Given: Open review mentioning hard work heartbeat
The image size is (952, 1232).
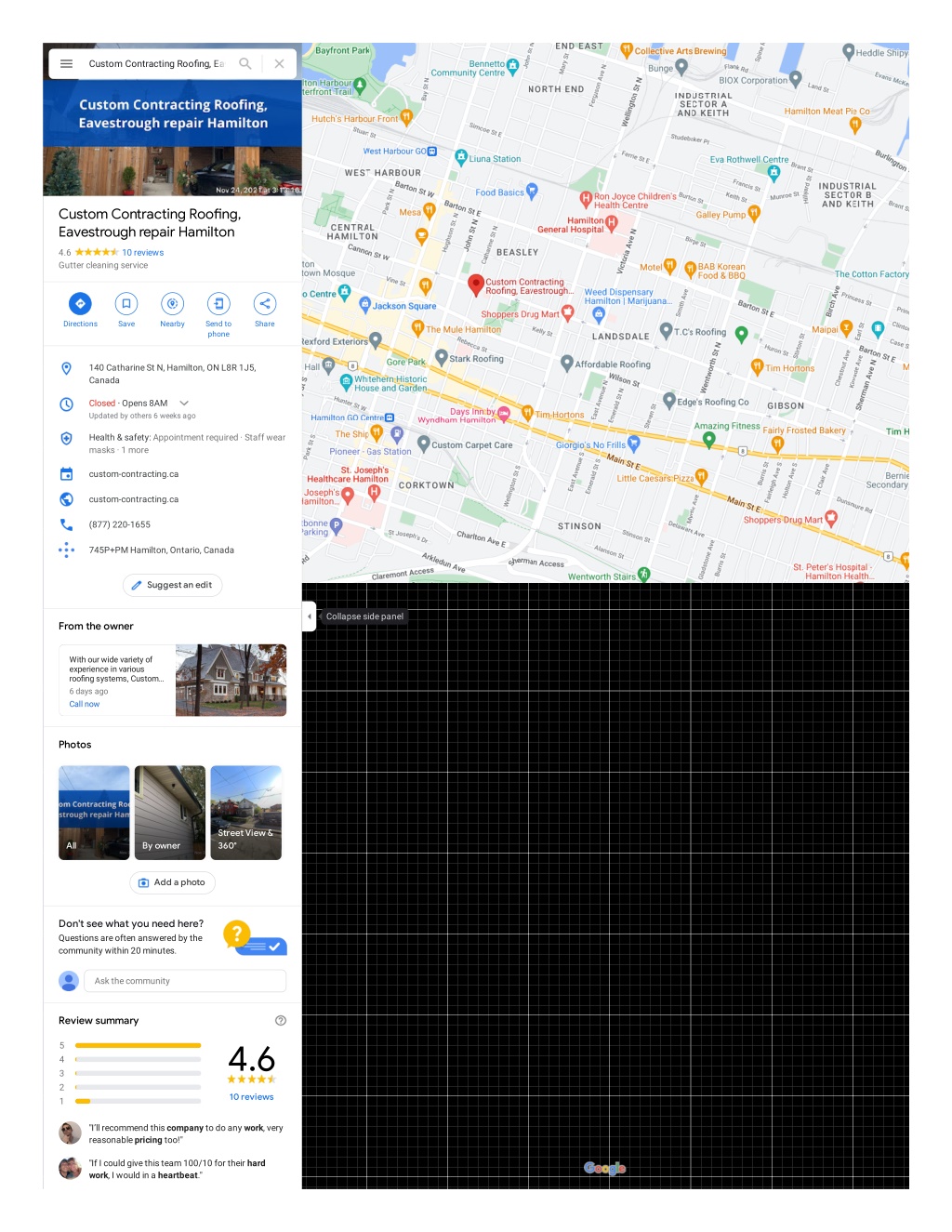Looking at the screenshot, I should click(172, 1169).
